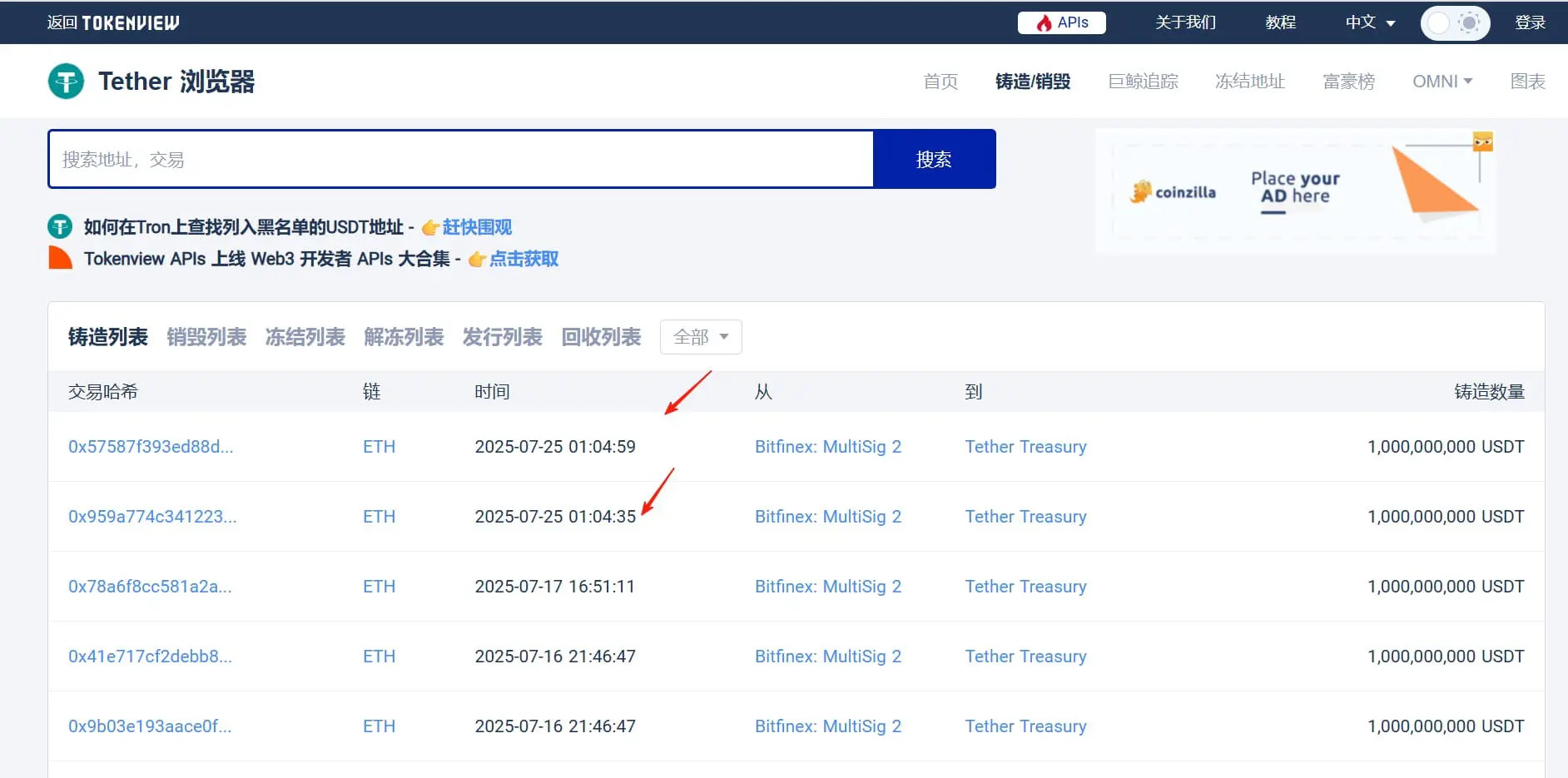Open the 中文 language dropdown
1568x778 pixels.
[x=1370, y=22]
